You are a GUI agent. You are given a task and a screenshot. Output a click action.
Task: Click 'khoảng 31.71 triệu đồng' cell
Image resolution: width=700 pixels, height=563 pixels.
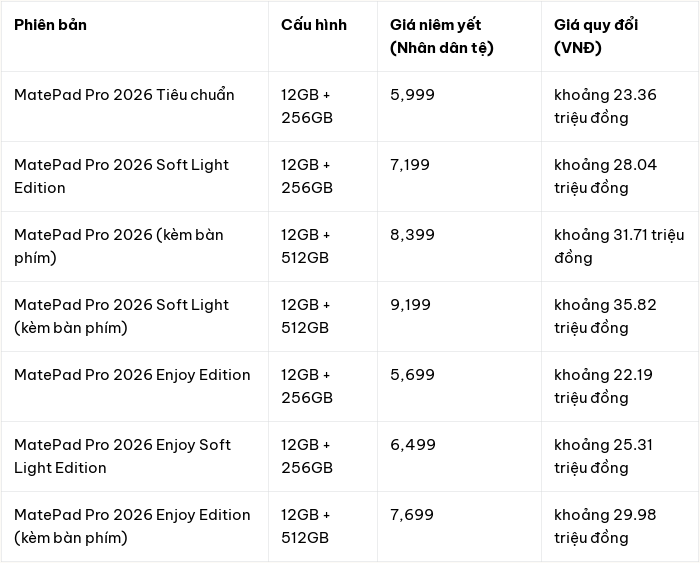click(619, 246)
